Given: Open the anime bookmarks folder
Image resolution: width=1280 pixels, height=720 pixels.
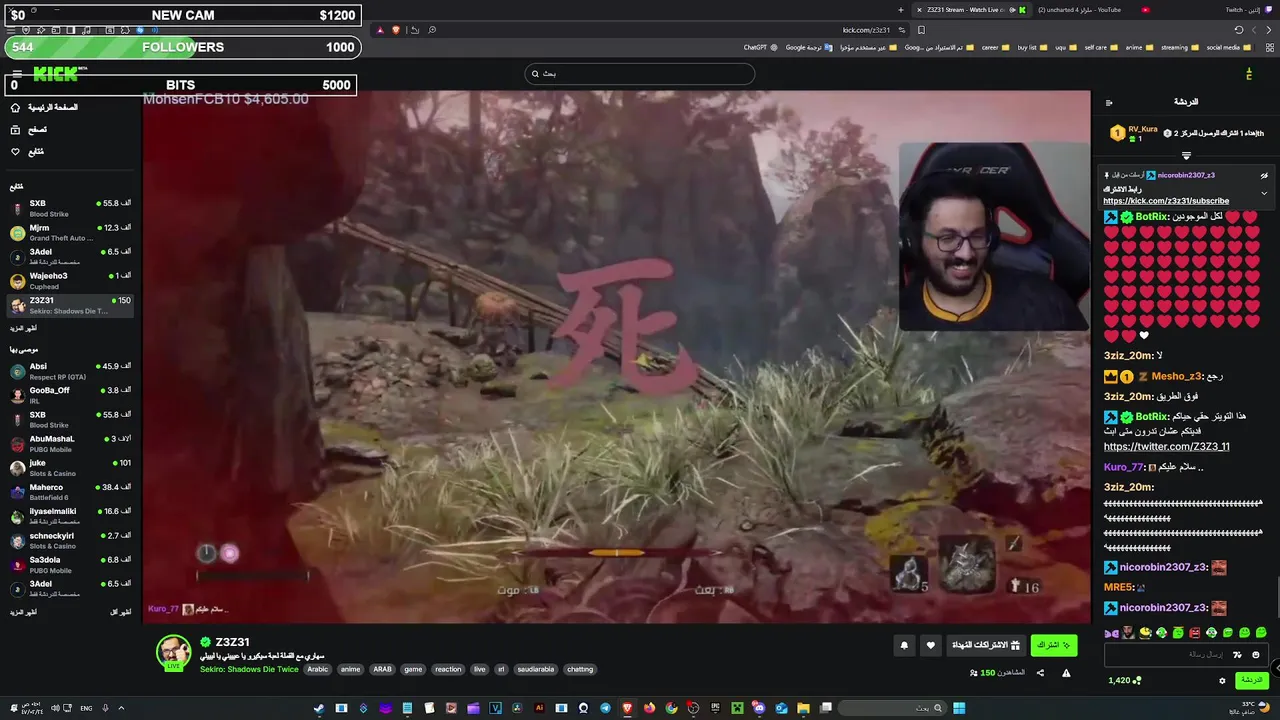Looking at the screenshot, I should coord(1139,47).
